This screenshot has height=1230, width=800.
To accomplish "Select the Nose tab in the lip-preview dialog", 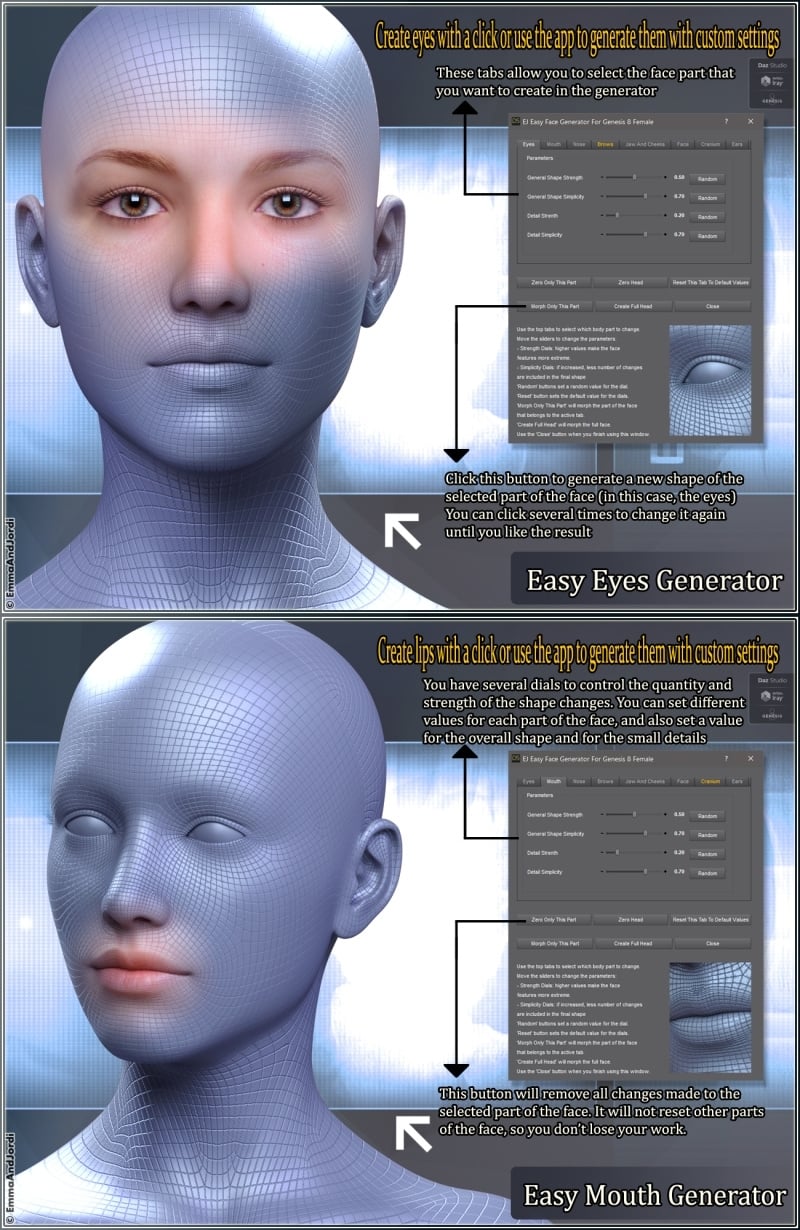I will pos(579,781).
